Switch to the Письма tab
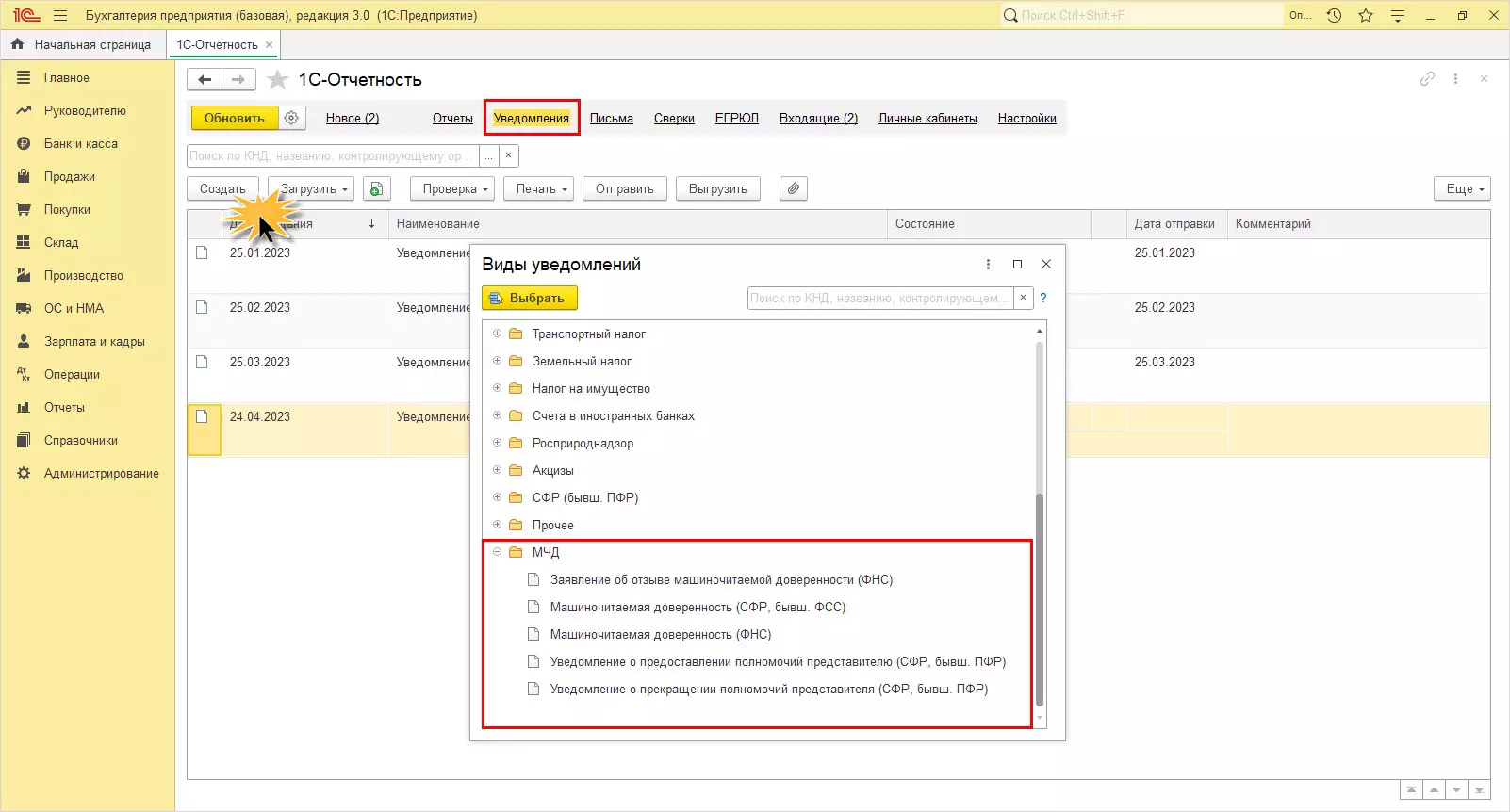 611,119
